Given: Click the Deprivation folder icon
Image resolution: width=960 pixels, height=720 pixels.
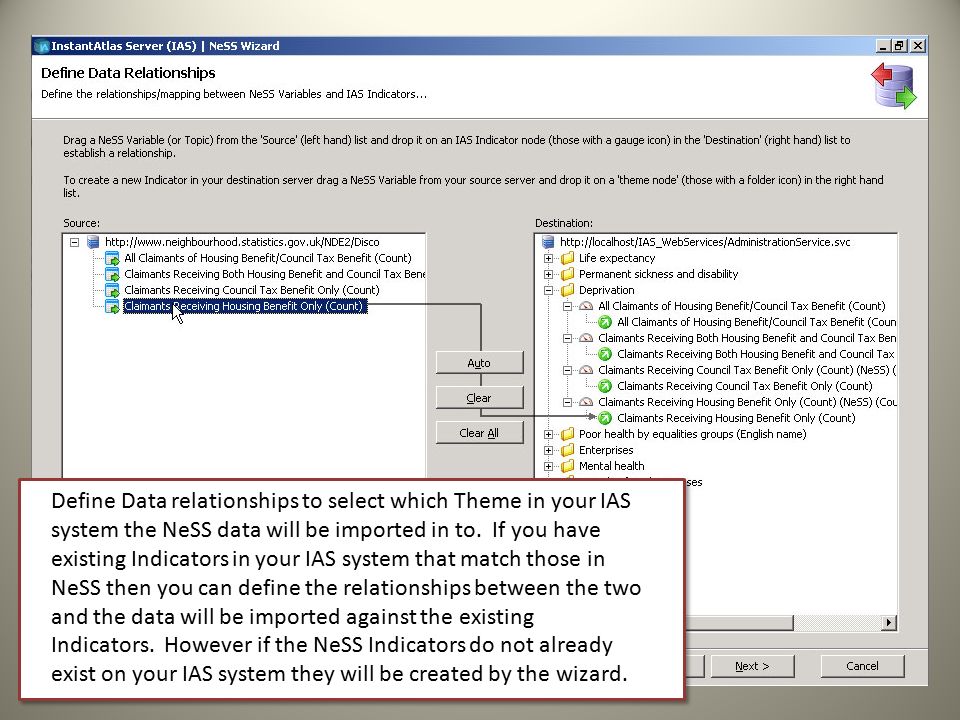Looking at the screenshot, I should pyautogui.click(x=568, y=290).
